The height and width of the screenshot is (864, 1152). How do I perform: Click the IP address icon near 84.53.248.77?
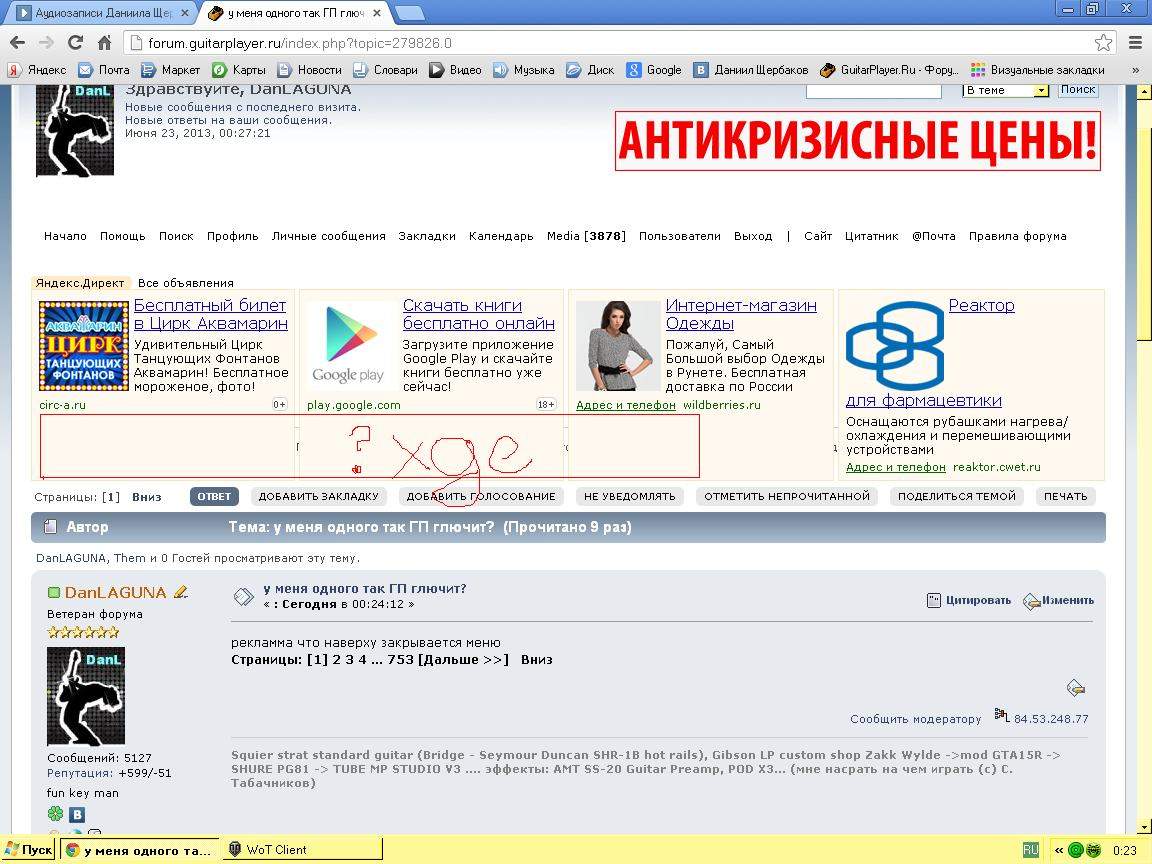point(1001,715)
